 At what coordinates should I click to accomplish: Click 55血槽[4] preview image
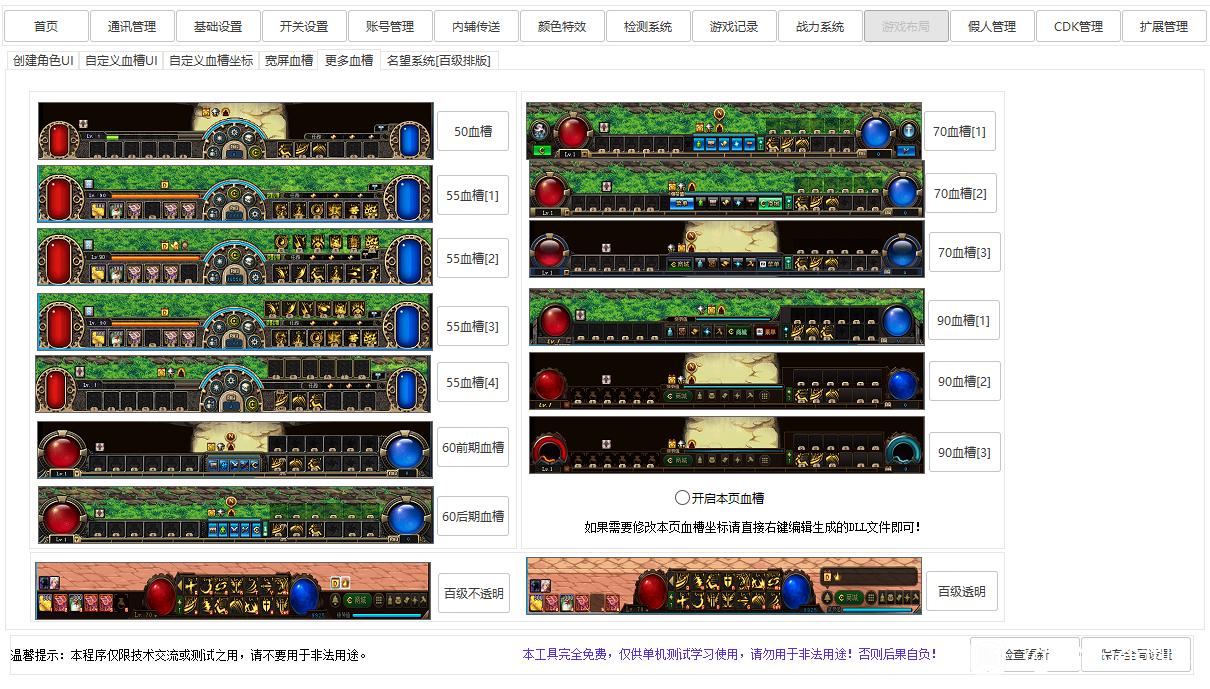click(233, 384)
